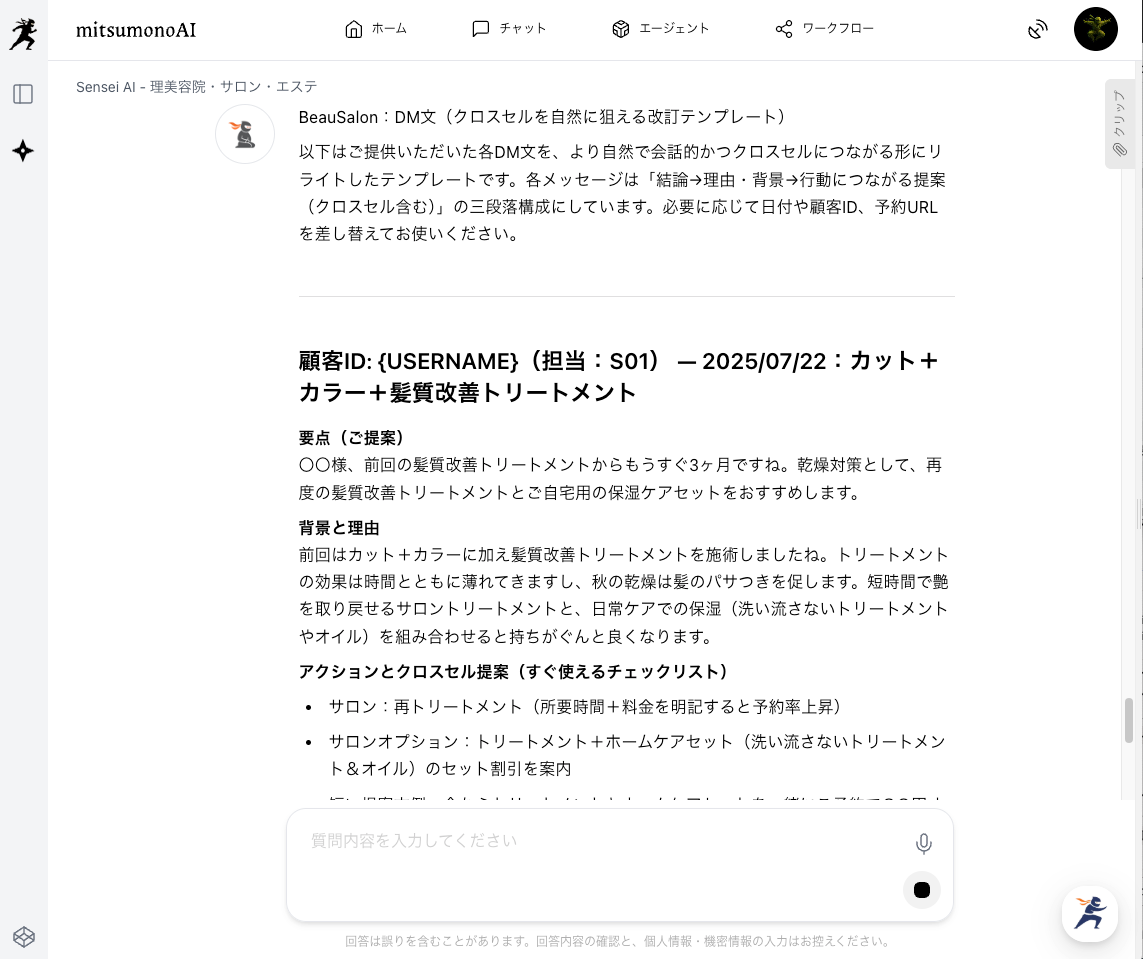The width and height of the screenshot is (1143, 959).
Task: Click the mitsumonoAI wordmark
Action: 136,30
